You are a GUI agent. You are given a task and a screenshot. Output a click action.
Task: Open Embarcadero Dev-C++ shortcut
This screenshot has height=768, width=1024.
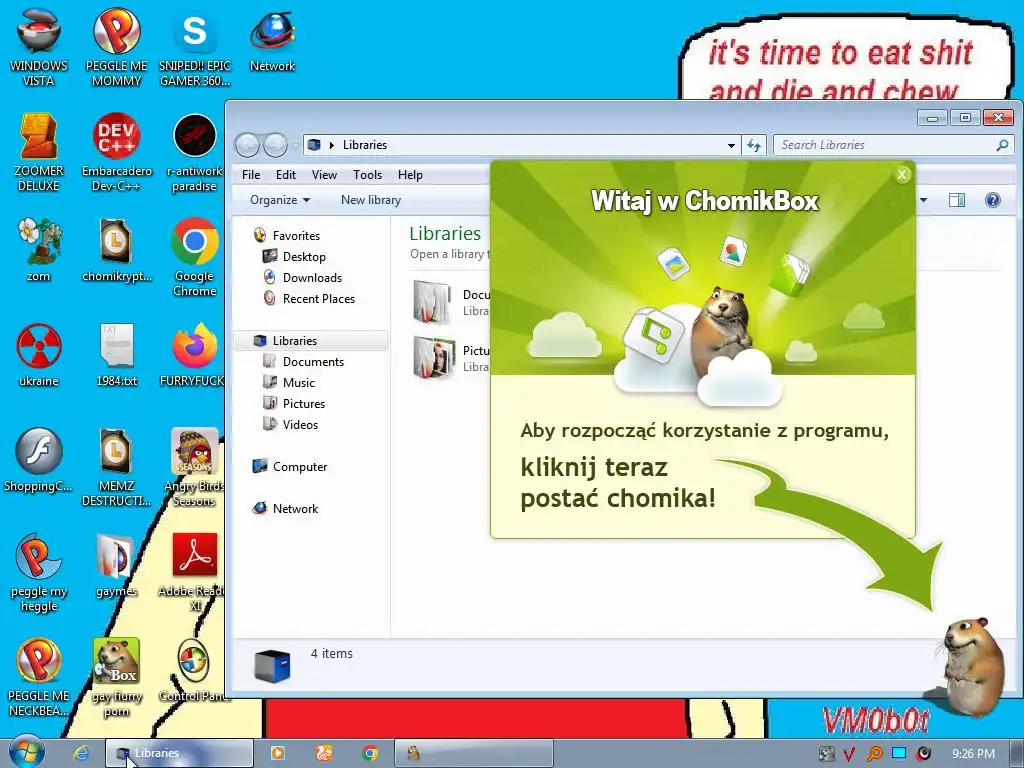point(116,153)
